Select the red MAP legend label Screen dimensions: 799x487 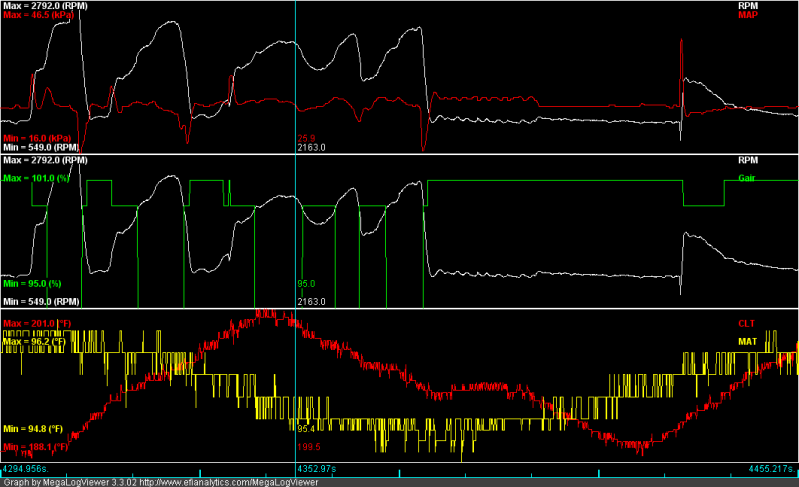748,15
